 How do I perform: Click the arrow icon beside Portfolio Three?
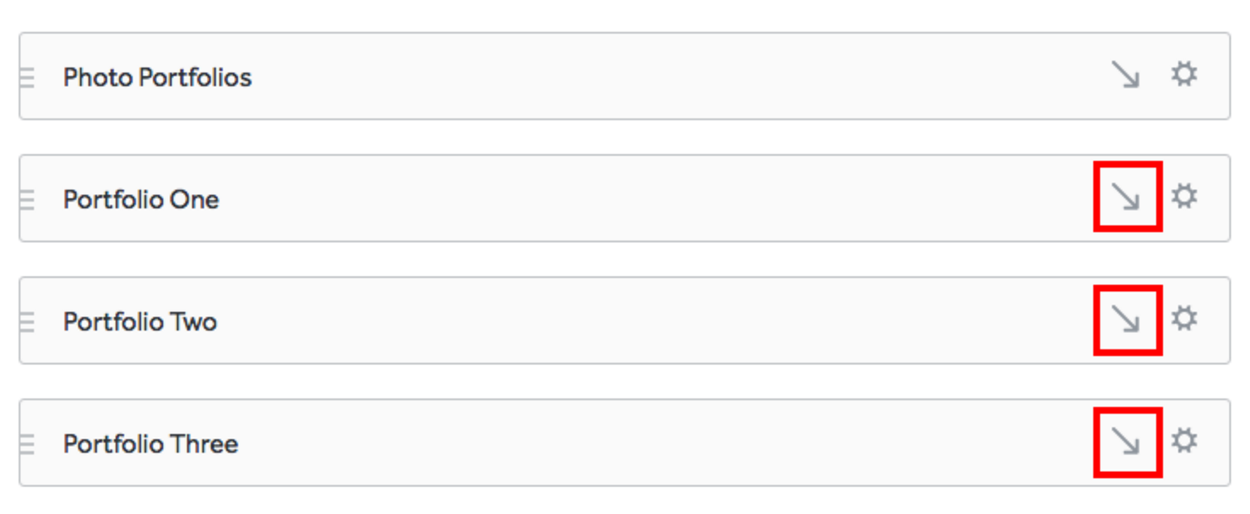(1127, 441)
